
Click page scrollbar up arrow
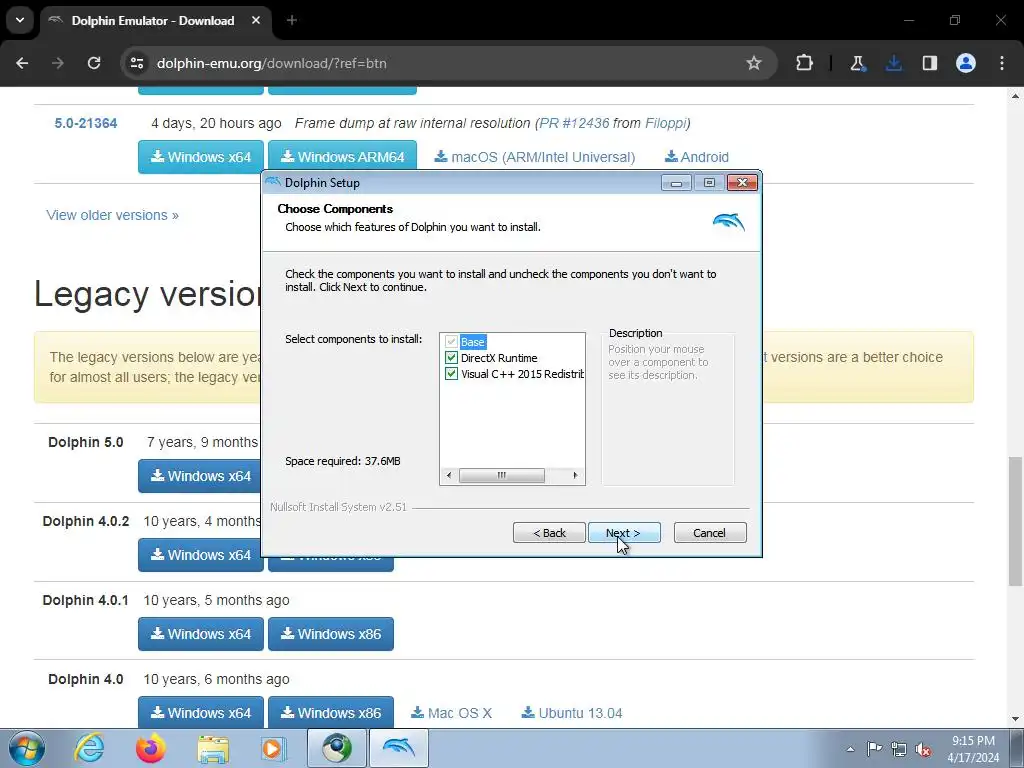coord(1015,95)
